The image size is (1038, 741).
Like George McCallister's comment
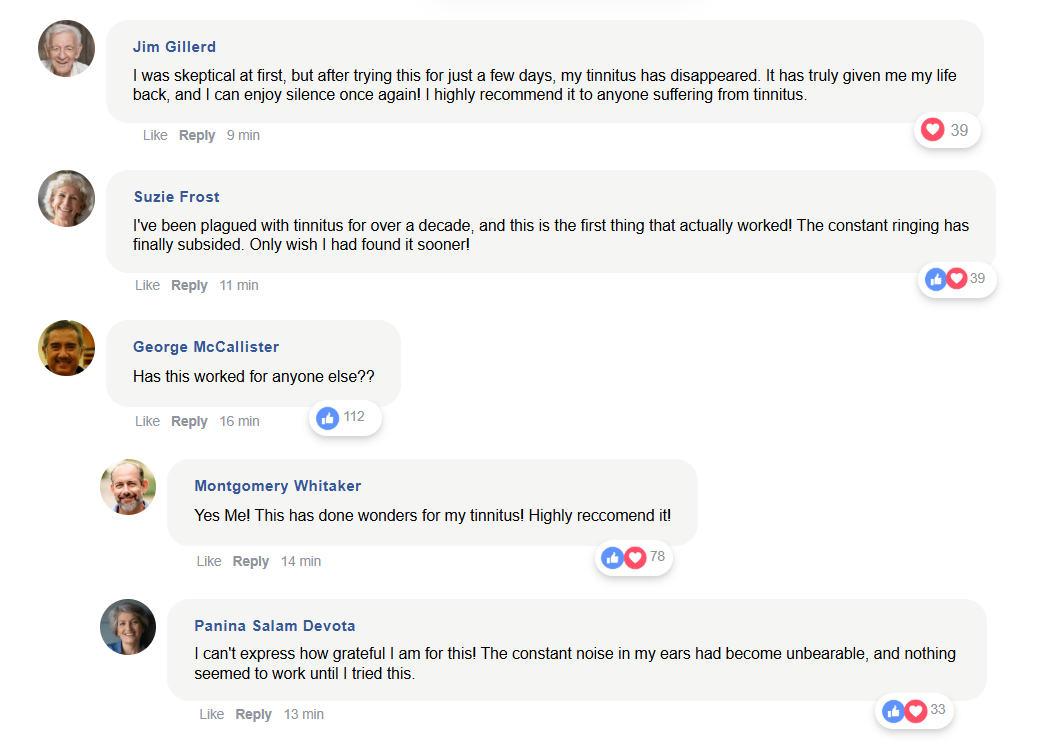147,421
